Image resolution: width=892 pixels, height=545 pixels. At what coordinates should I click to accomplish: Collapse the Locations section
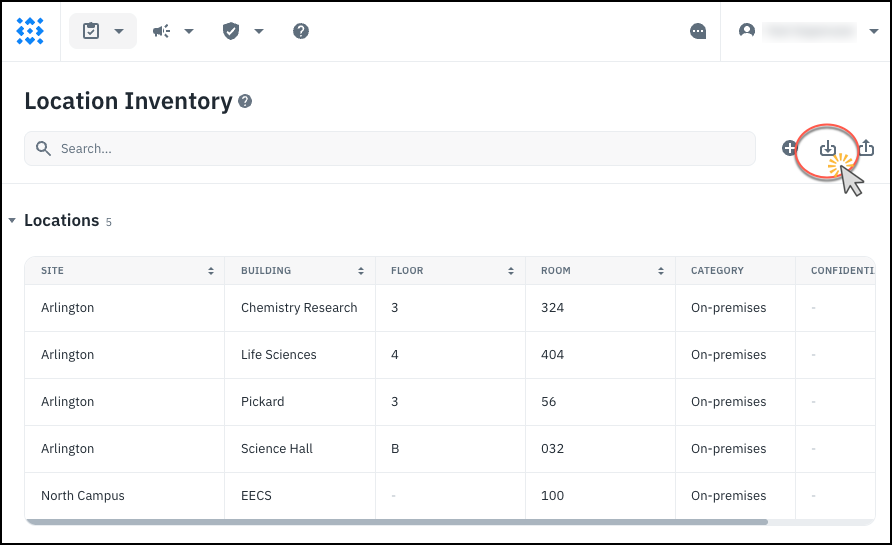point(12,221)
